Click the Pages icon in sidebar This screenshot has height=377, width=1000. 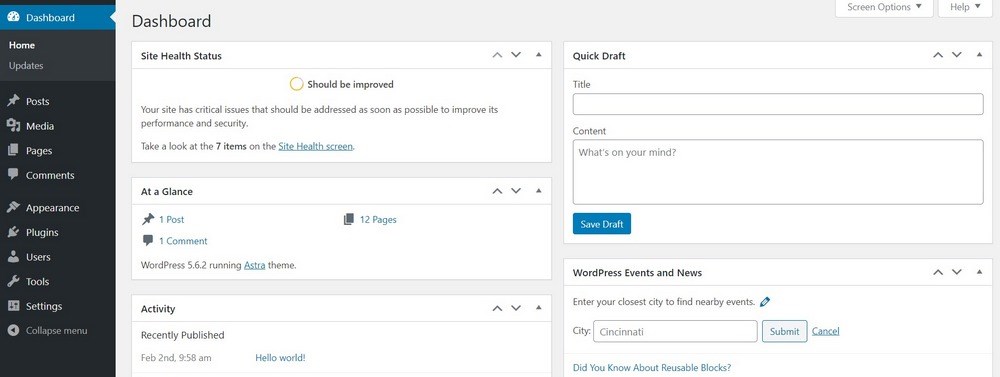coord(13,151)
